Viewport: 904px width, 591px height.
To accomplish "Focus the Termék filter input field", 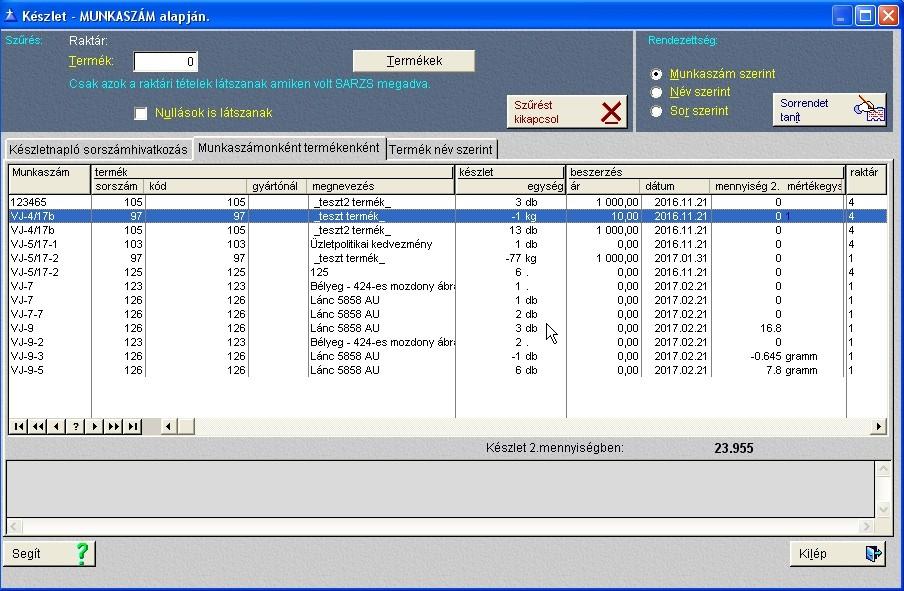I will pos(165,62).
